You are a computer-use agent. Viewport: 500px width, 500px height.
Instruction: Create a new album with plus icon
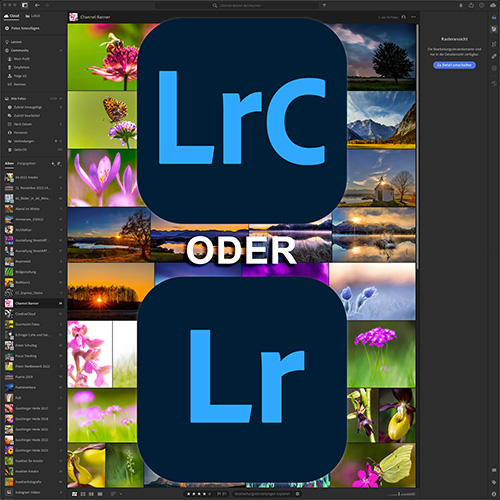[x=53, y=164]
